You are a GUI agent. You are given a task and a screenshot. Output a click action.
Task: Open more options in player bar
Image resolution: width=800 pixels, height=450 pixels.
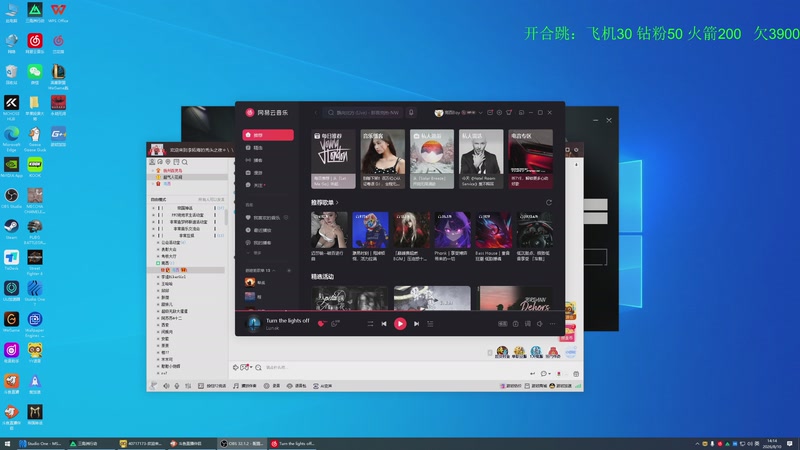(x=553, y=323)
